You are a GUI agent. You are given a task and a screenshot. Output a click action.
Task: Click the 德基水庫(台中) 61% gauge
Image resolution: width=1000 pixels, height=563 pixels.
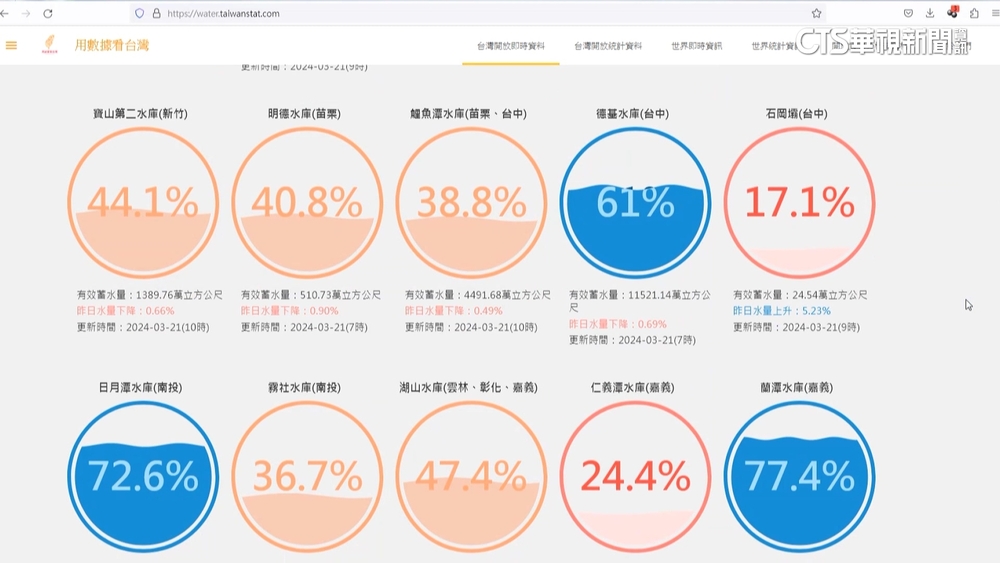(635, 203)
